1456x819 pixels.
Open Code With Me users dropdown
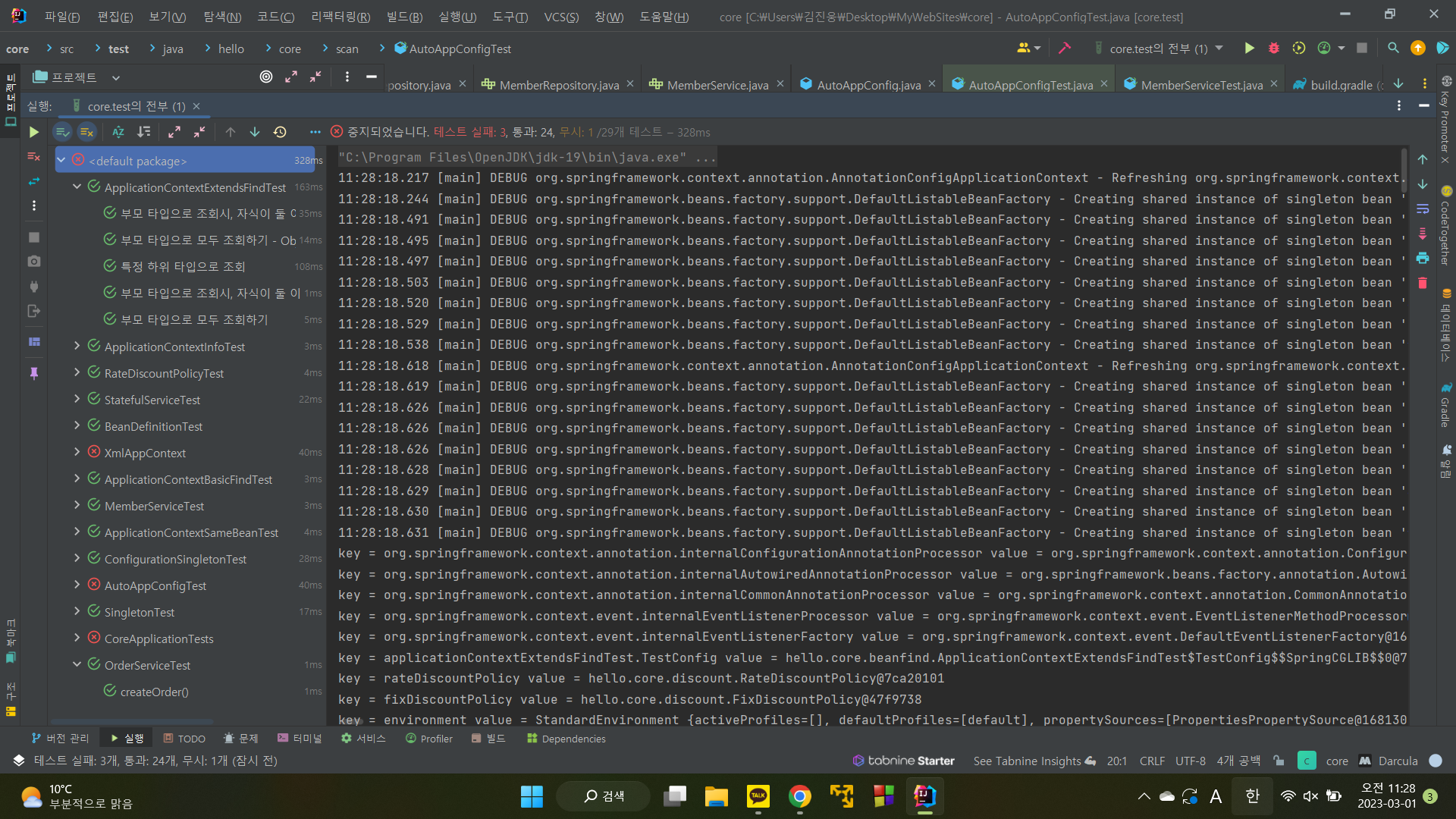1029,49
